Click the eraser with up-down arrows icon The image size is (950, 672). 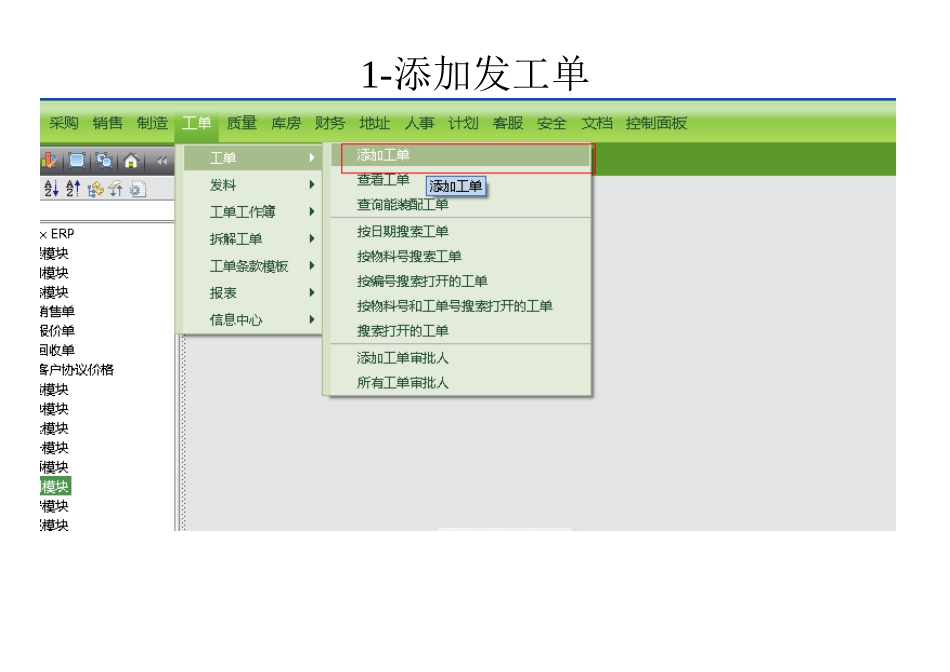pyautogui.click(x=115, y=190)
